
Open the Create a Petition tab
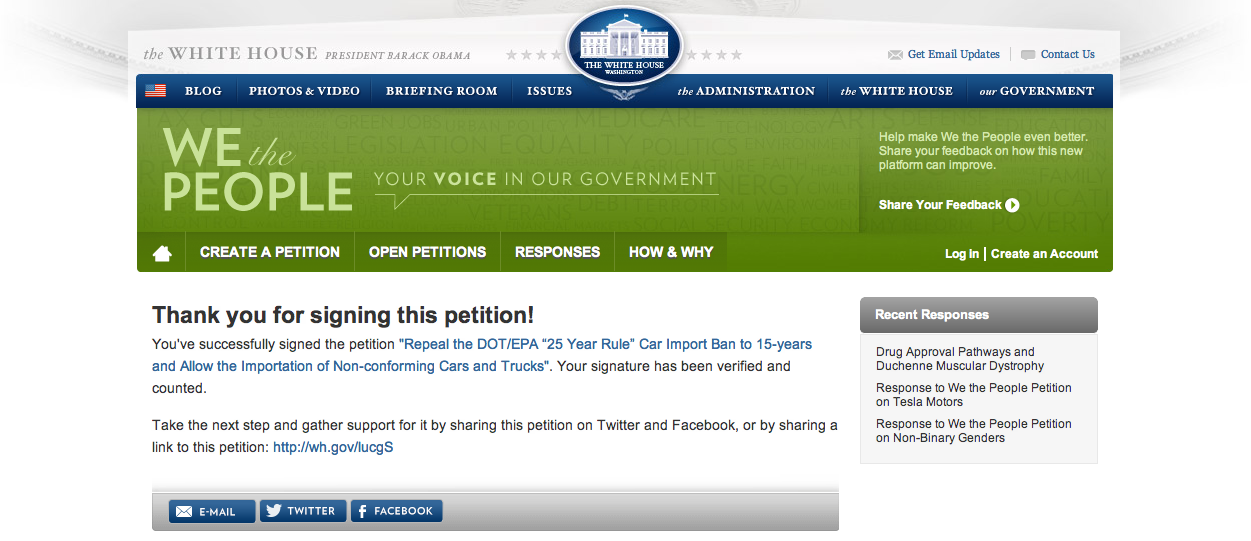270,252
